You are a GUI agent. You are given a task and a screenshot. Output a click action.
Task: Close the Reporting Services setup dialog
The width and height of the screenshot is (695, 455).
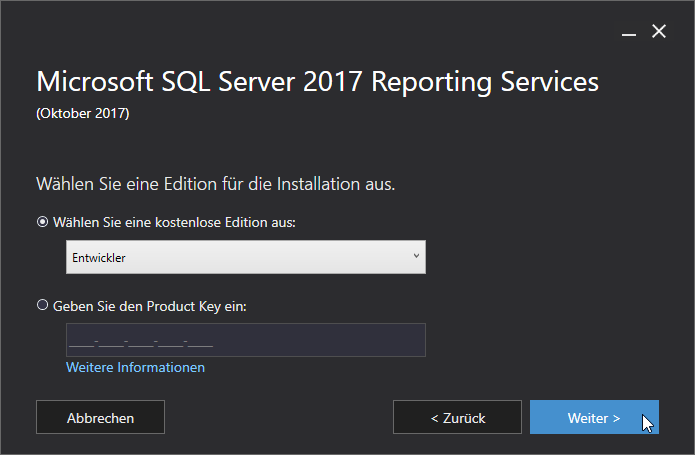click(659, 32)
